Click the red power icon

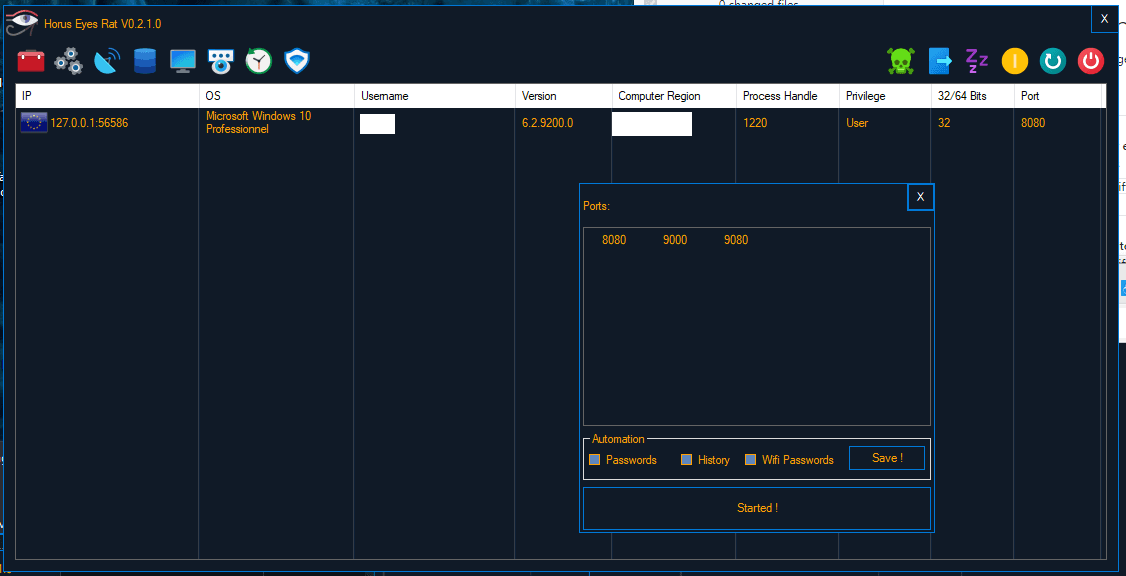pyautogui.click(x=1091, y=62)
